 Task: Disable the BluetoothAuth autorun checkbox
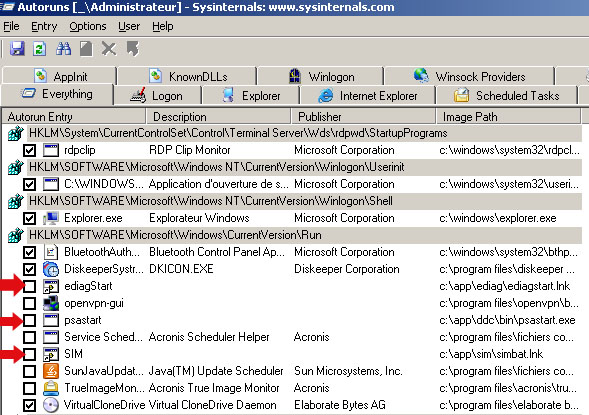coord(29,252)
